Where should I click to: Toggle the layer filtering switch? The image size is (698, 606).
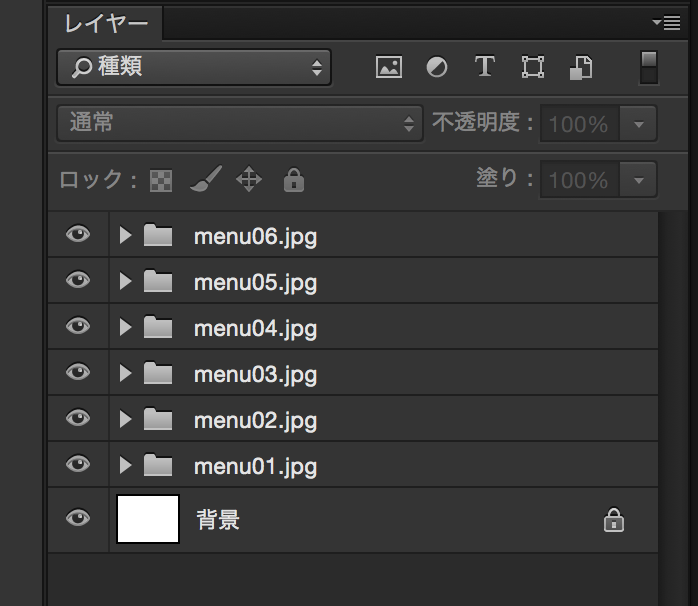click(649, 67)
